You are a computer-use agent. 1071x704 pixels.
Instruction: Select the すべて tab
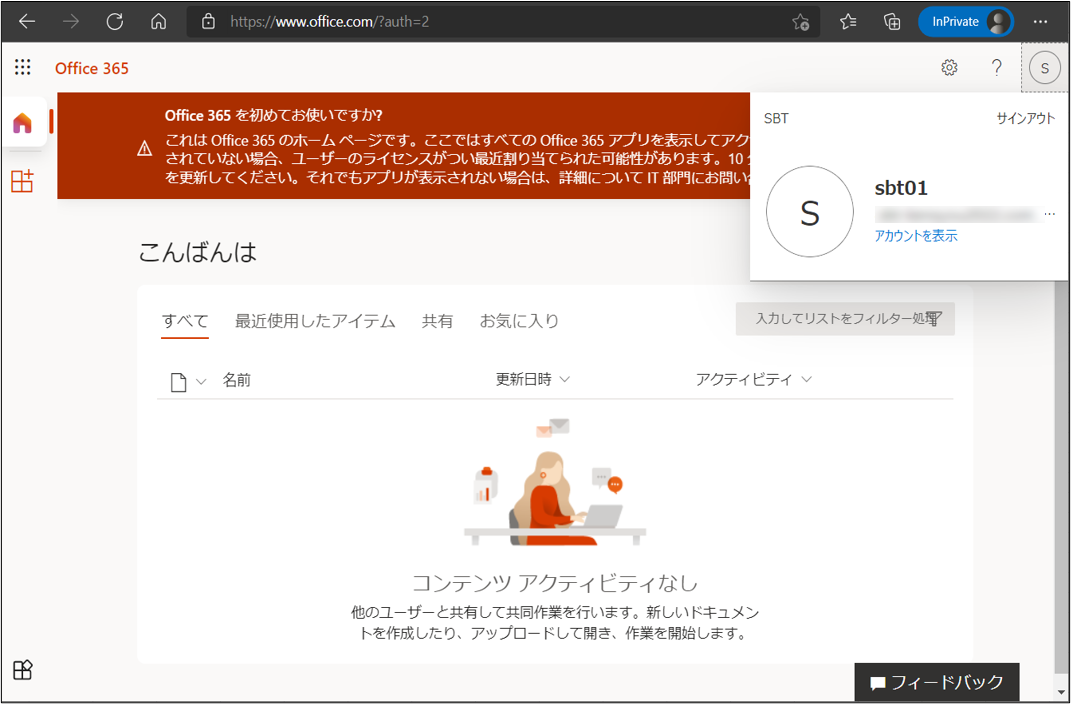tap(184, 321)
